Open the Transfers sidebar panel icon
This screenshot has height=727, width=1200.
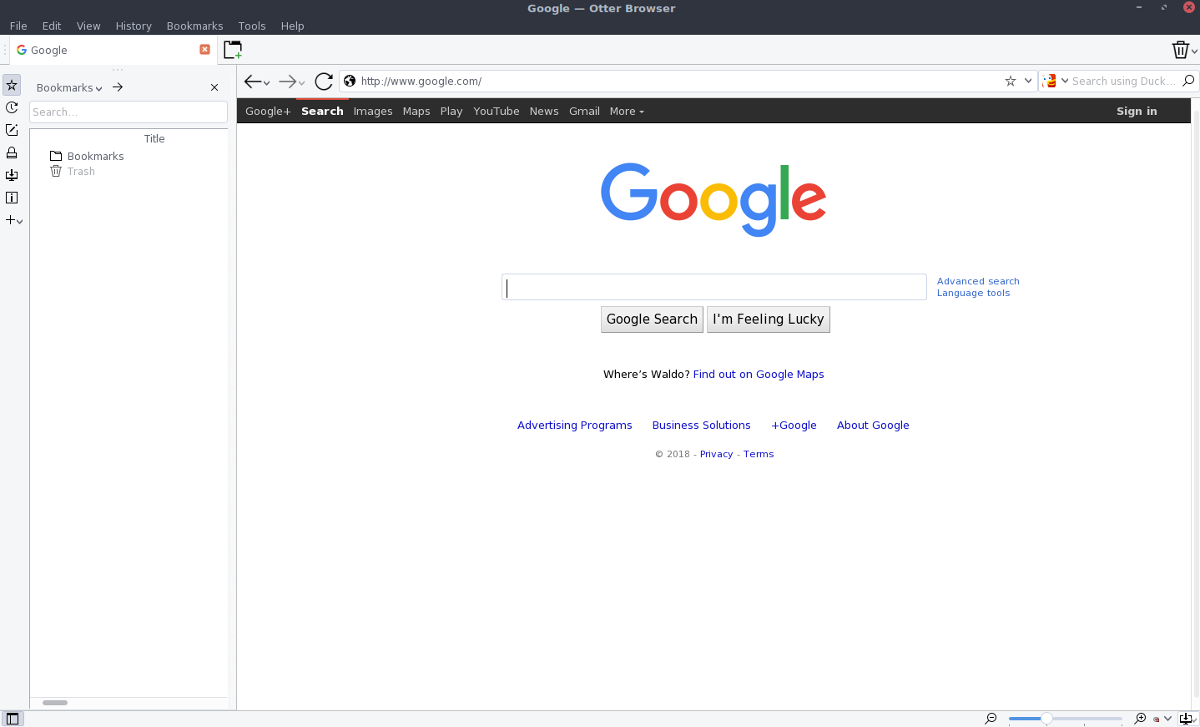pos(12,175)
